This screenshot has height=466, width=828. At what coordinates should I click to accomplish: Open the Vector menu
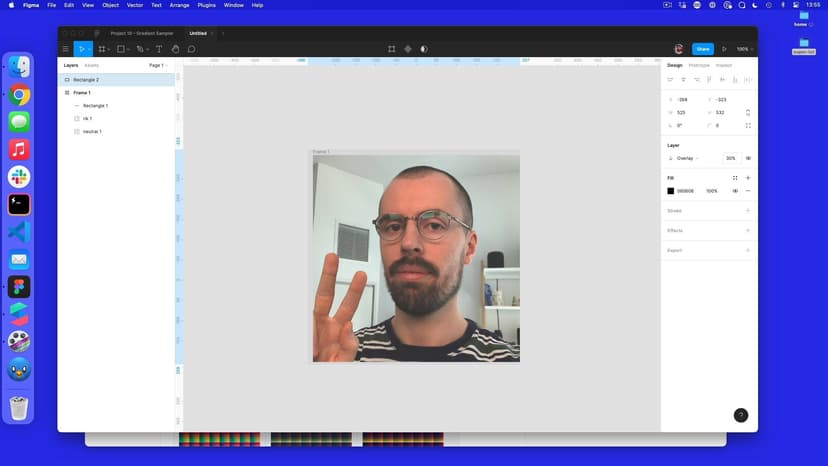[x=135, y=5]
